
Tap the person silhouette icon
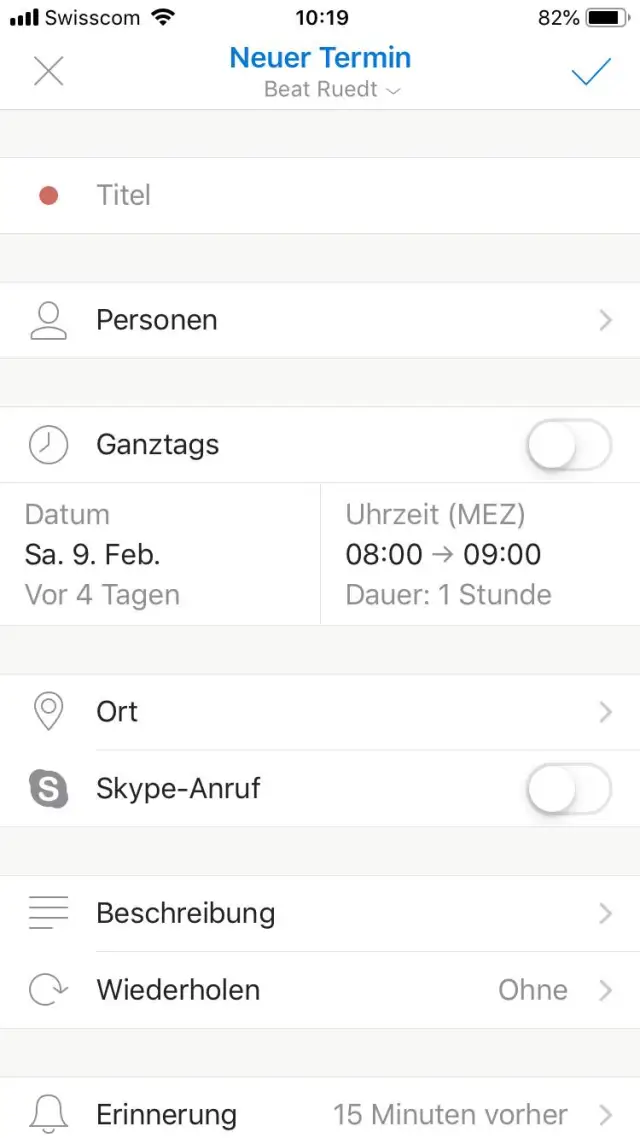[x=48, y=320]
